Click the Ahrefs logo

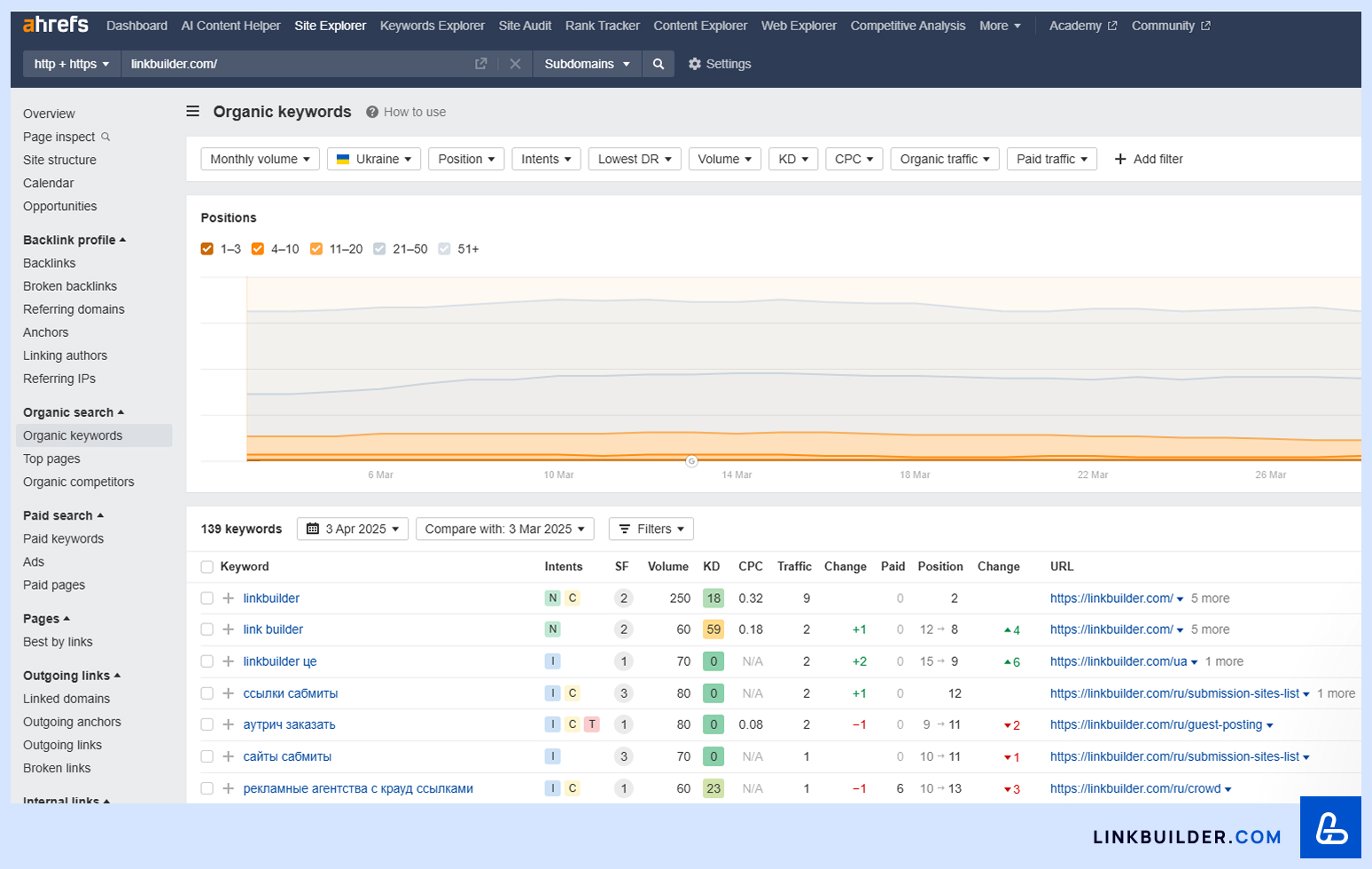(55, 25)
